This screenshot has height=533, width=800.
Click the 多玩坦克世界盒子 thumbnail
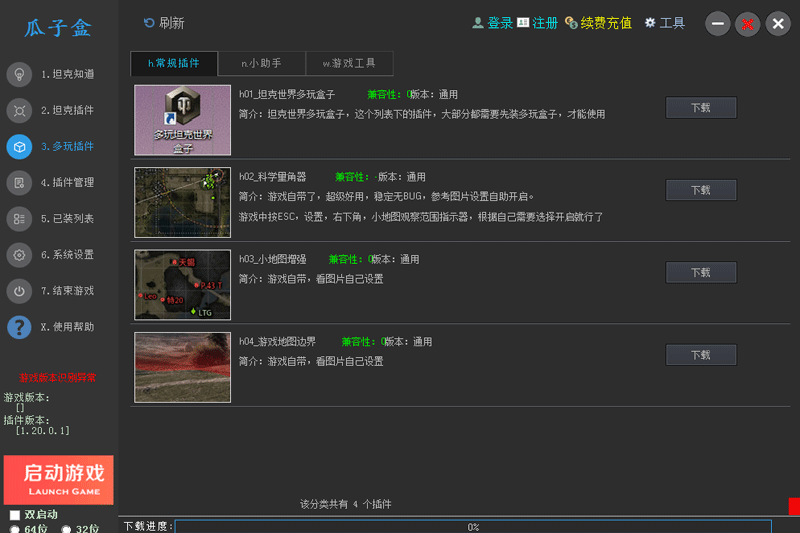[x=183, y=120]
